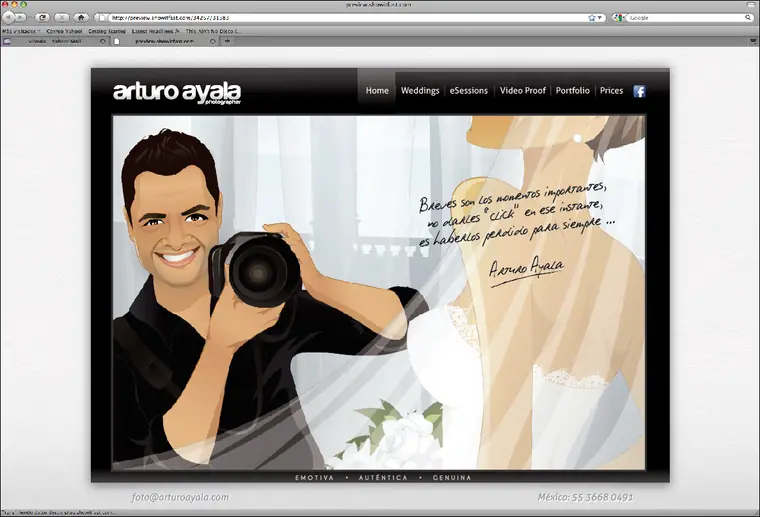Click the yellow minimize window button
The image size is (760, 517).
tap(14, 4)
